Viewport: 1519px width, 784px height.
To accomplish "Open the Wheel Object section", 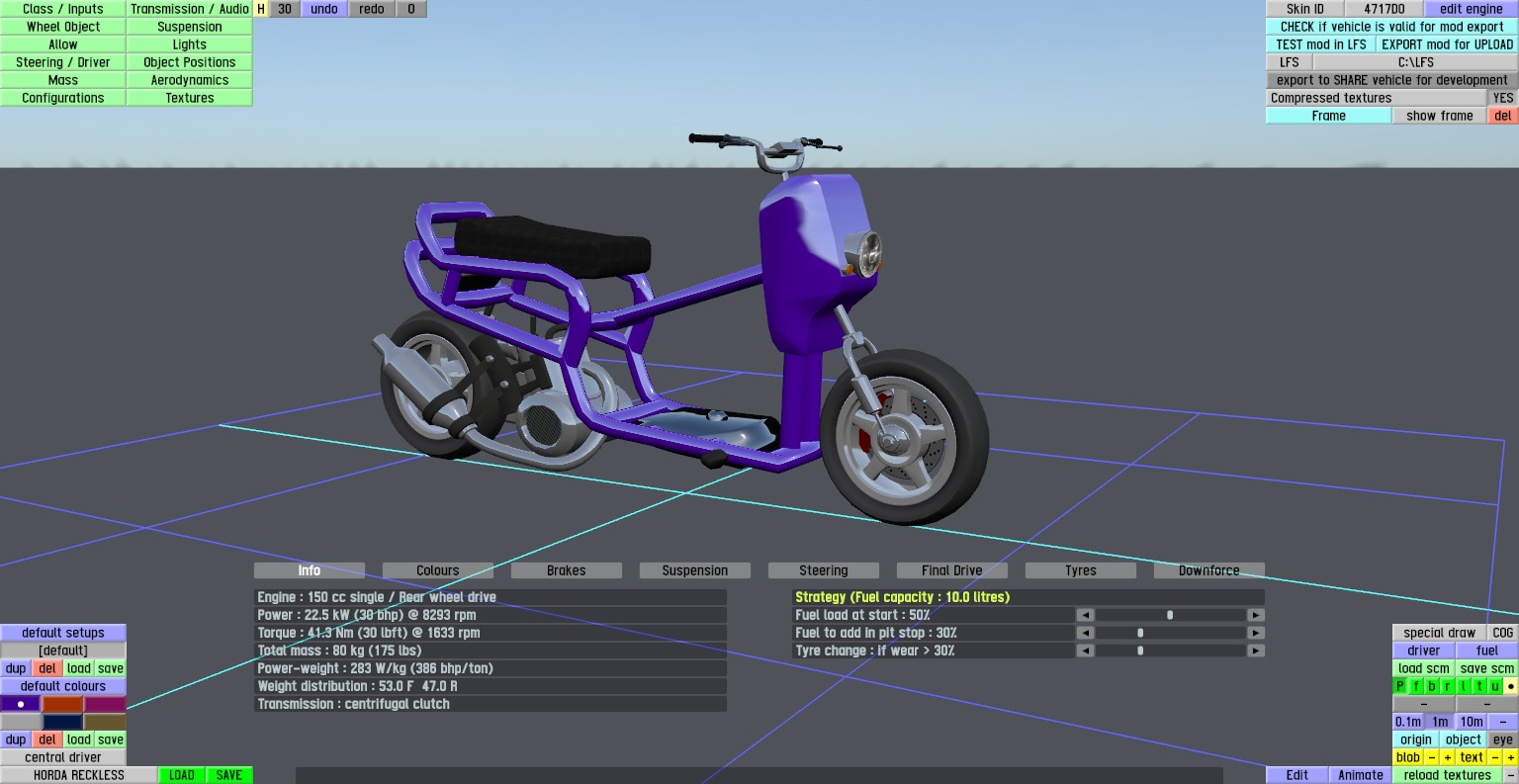I will point(63,27).
